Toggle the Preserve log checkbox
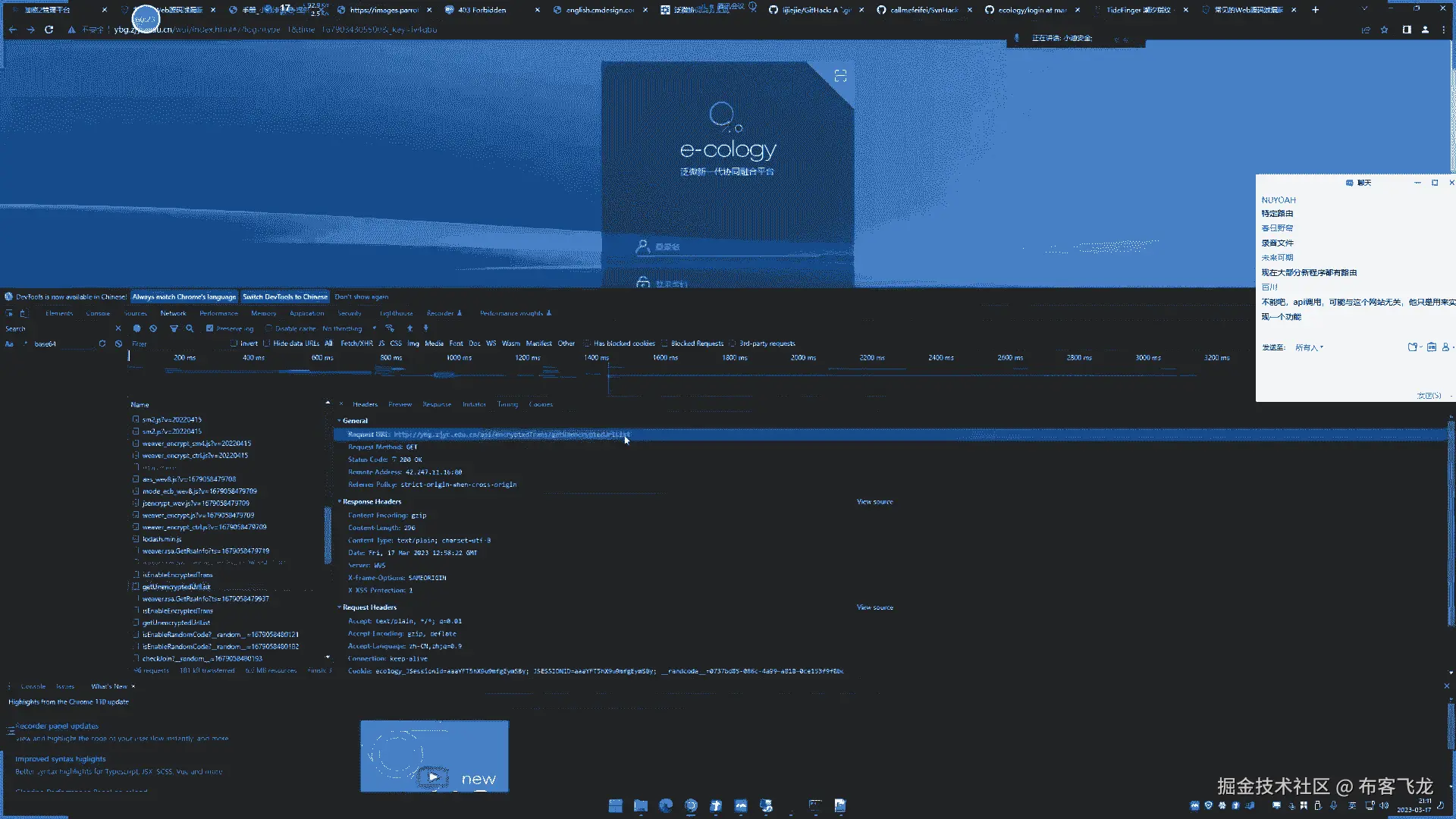The image size is (1456, 819). [x=210, y=328]
